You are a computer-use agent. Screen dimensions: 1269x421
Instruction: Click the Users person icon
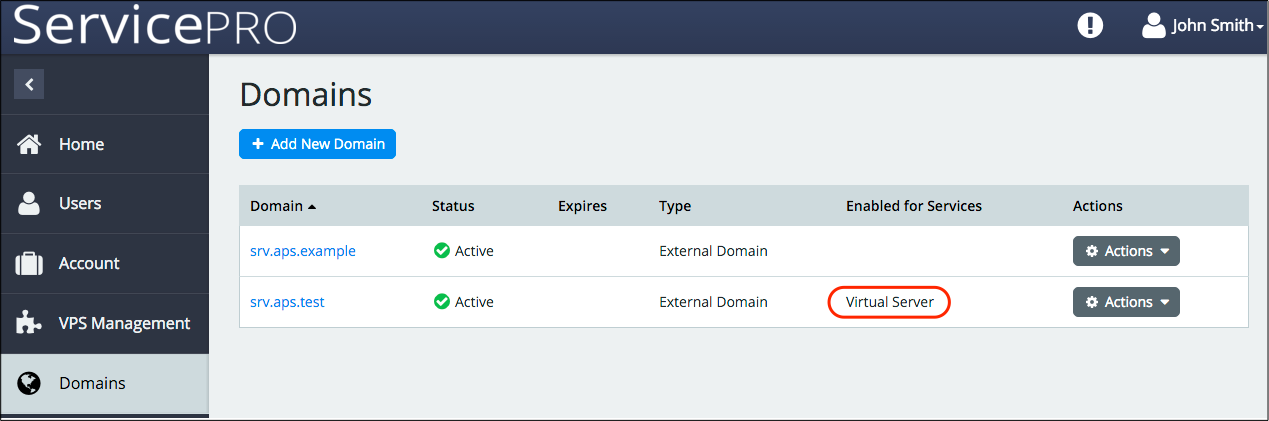30,203
